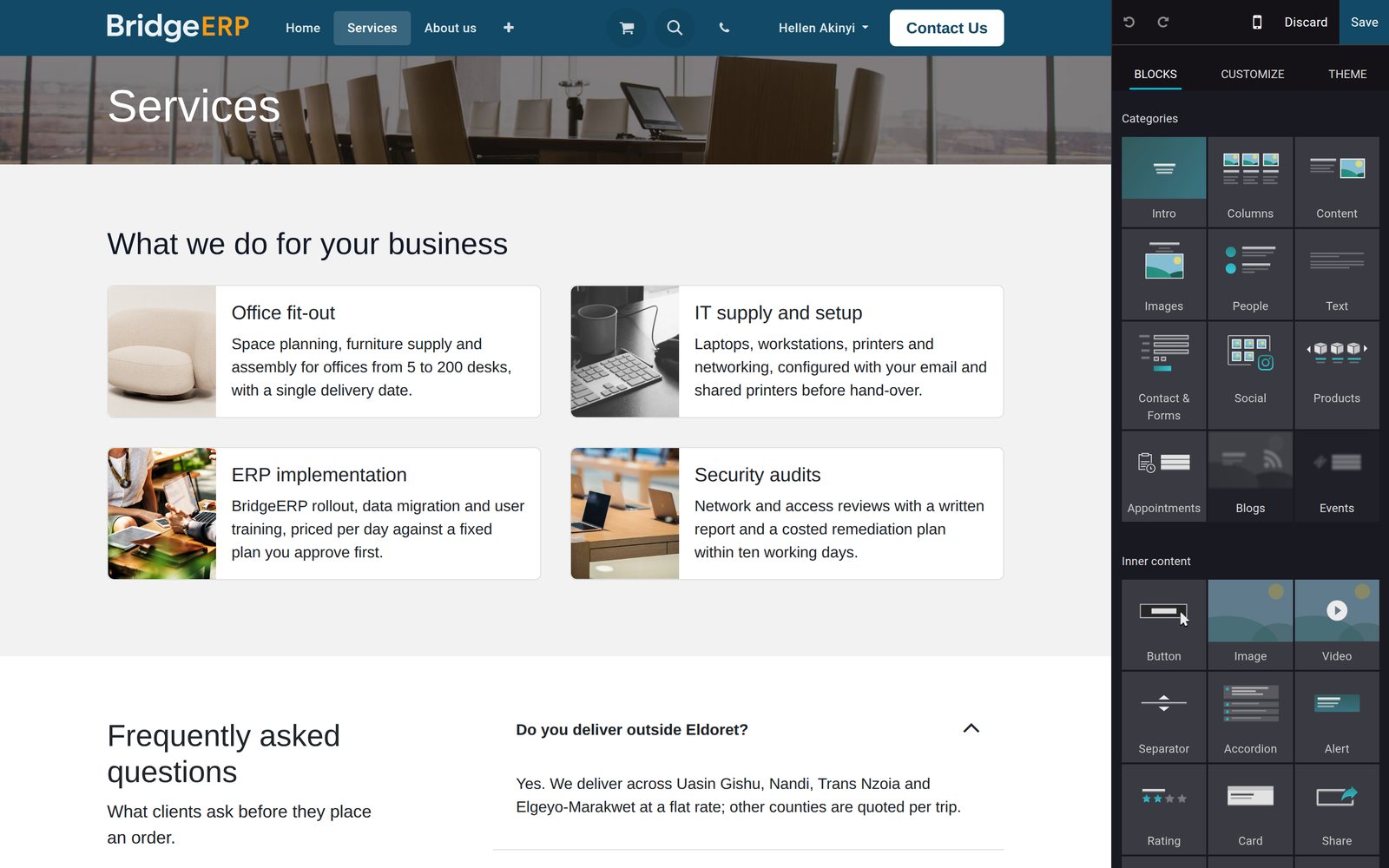Pick the Share inner content block

[1336, 809]
